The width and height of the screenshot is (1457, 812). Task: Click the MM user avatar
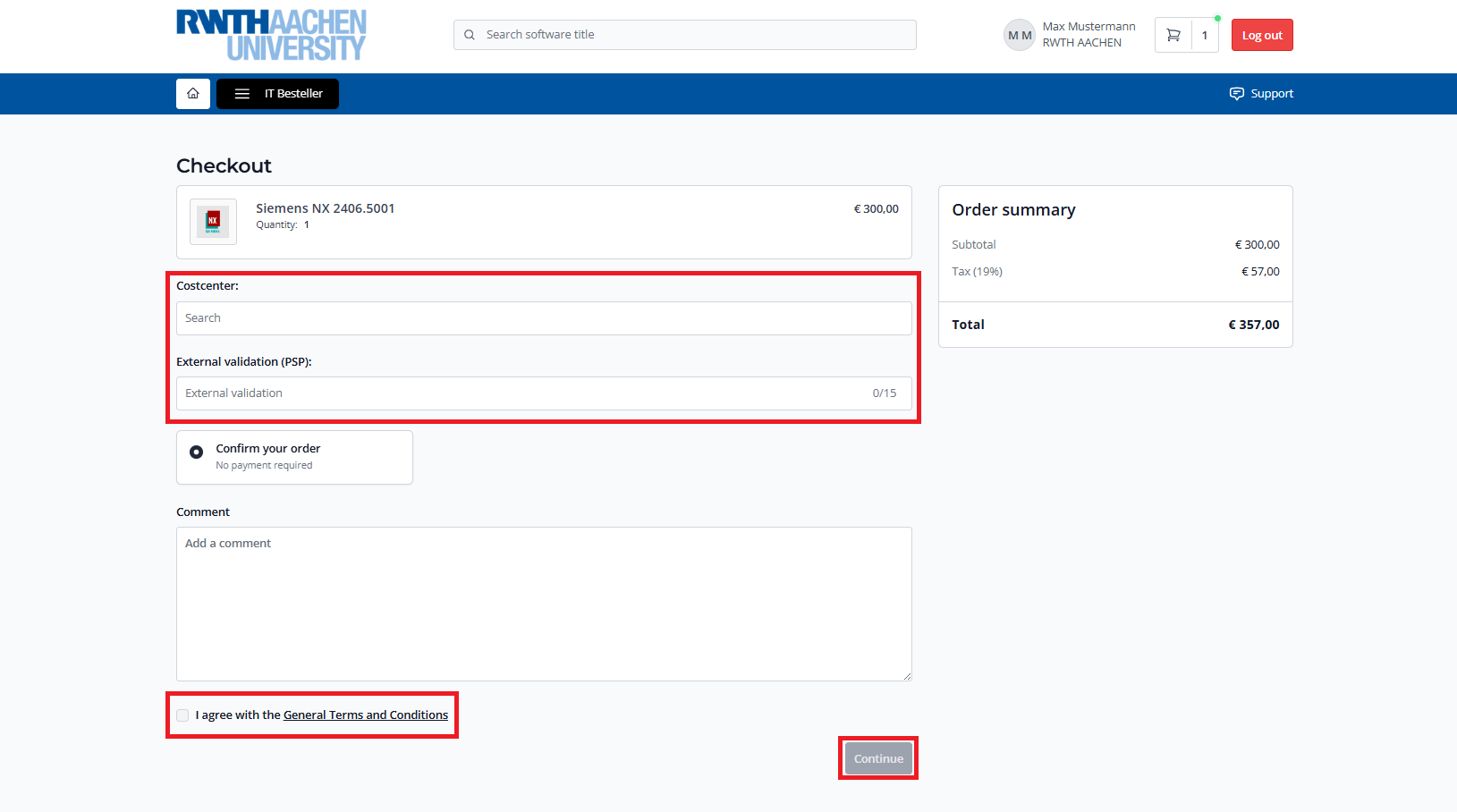point(1019,36)
